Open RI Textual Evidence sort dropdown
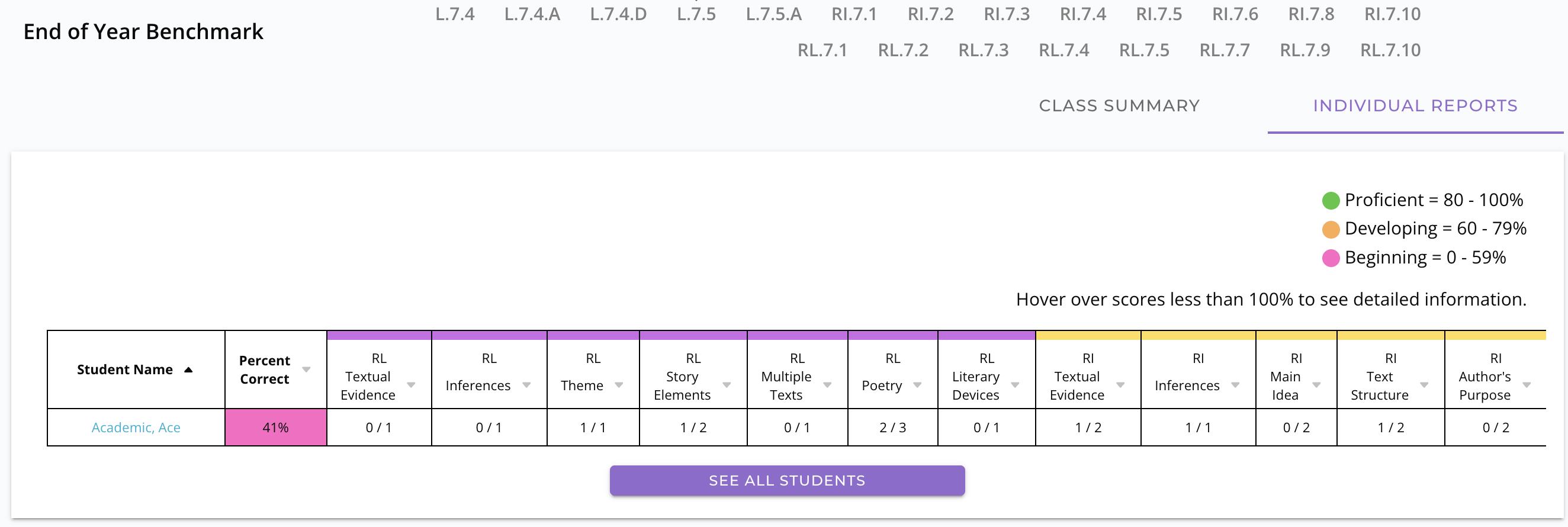Image resolution: width=1568 pixels, height=527 pixels. click(1120, 385)
